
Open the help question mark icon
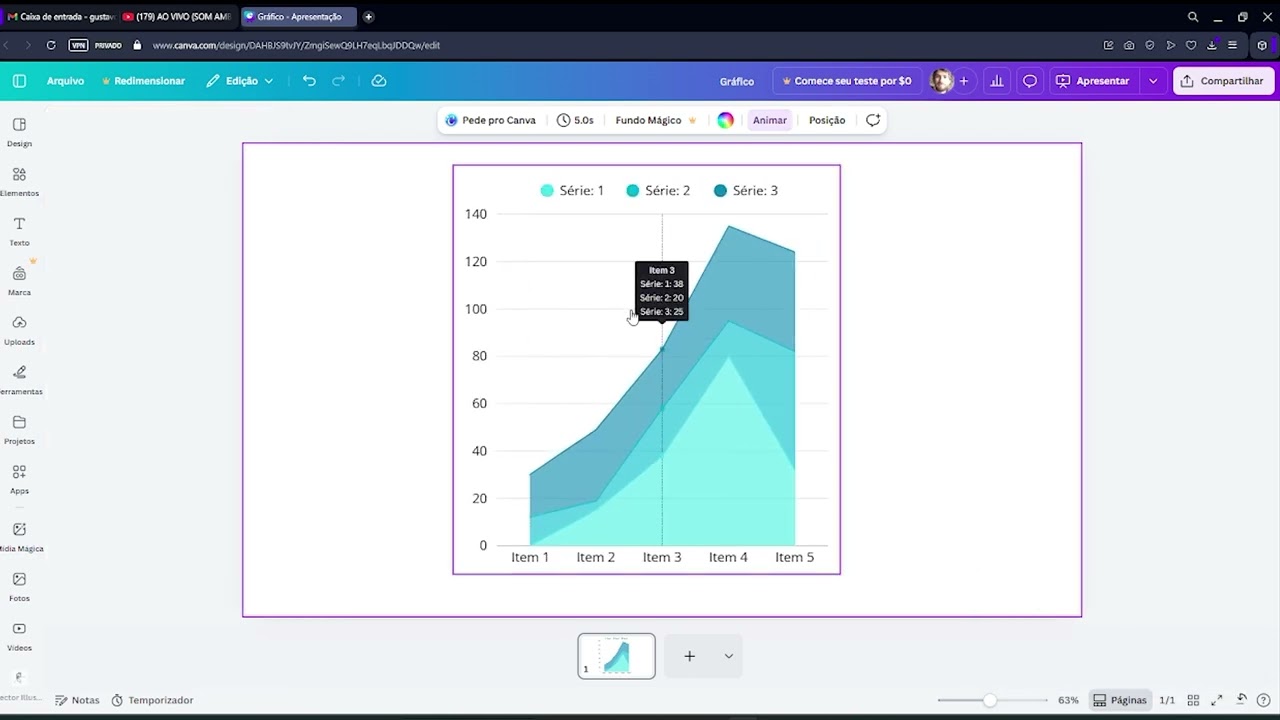coord(1263,700)
